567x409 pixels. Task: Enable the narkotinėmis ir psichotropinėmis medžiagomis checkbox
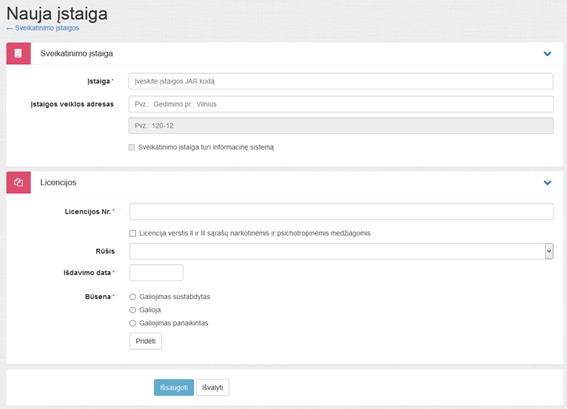tap(133, 233)
